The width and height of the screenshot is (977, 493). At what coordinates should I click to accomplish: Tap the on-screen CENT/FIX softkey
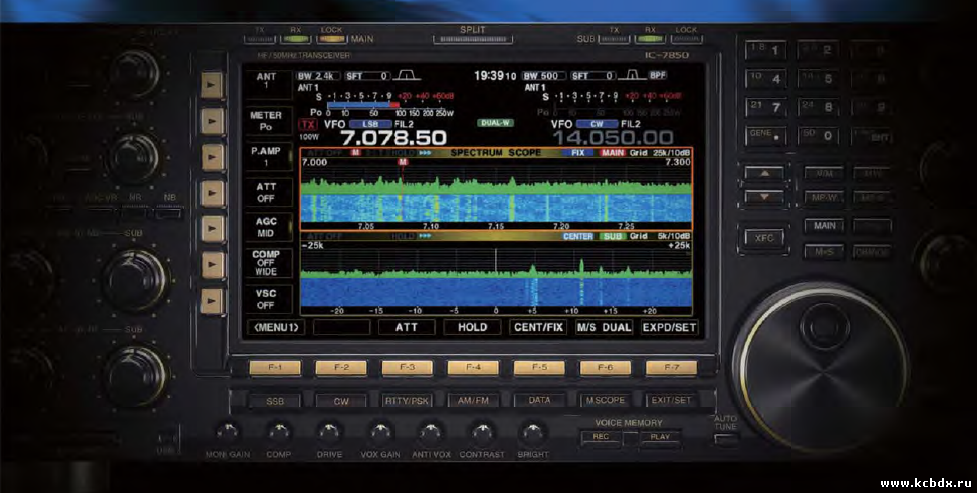pos(538,327)
